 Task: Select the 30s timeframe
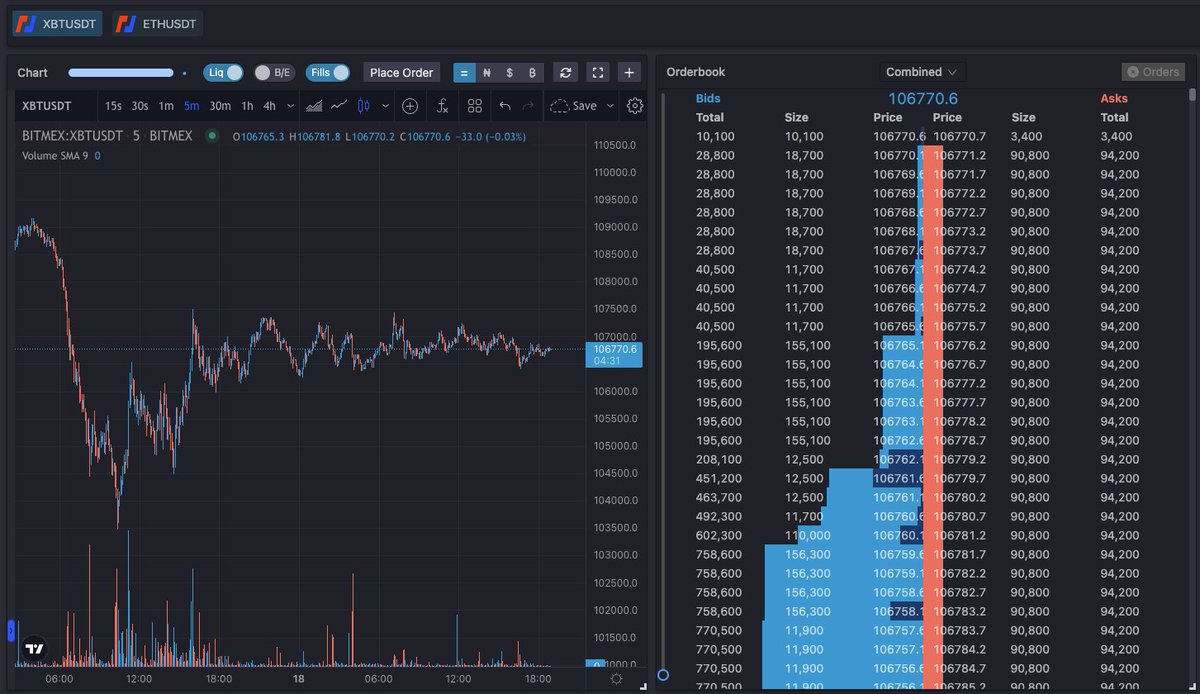coord(140,106)
